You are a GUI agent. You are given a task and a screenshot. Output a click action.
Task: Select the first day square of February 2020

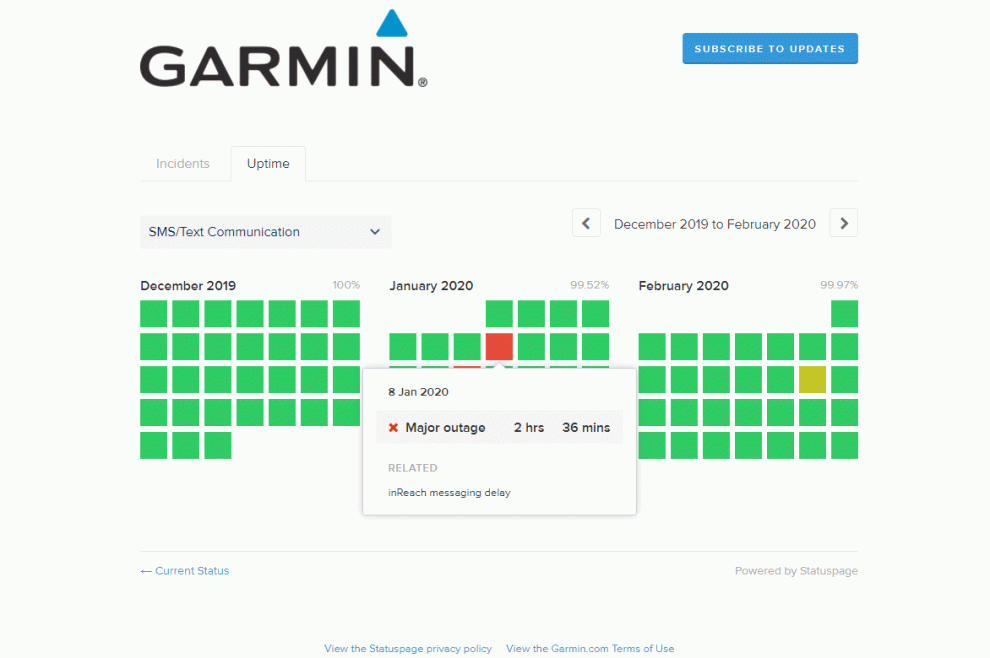pos(844,314)
